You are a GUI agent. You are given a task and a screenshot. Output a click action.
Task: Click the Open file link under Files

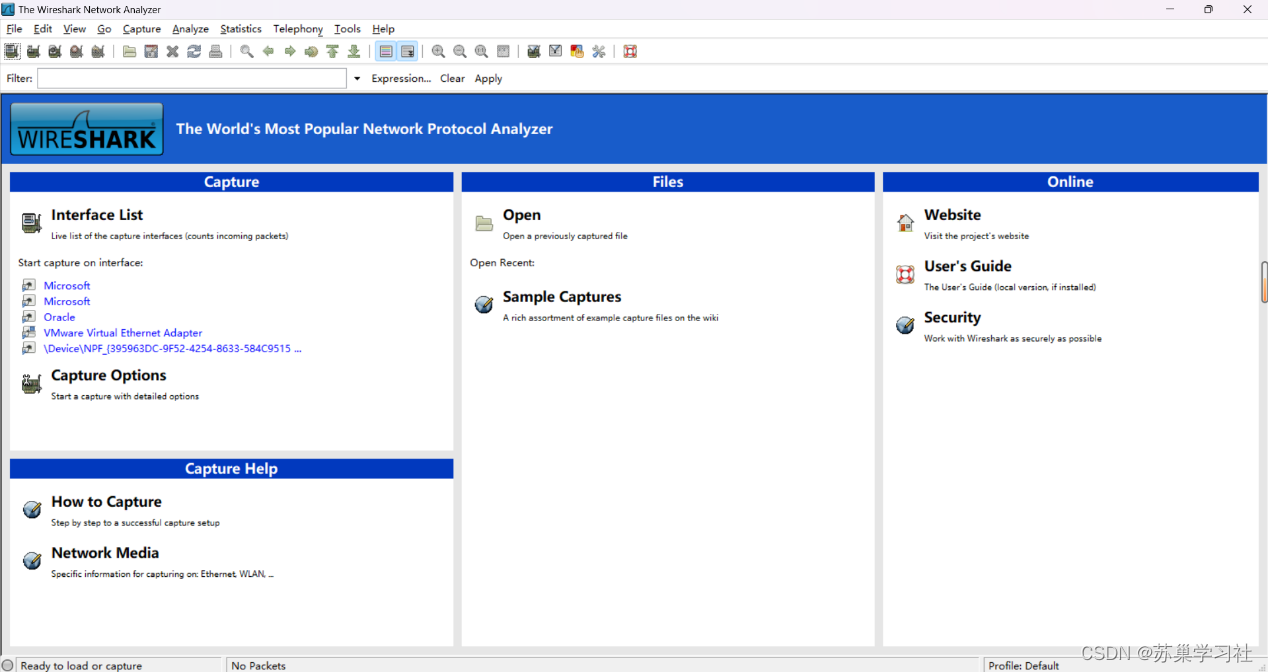pos(522,215)
